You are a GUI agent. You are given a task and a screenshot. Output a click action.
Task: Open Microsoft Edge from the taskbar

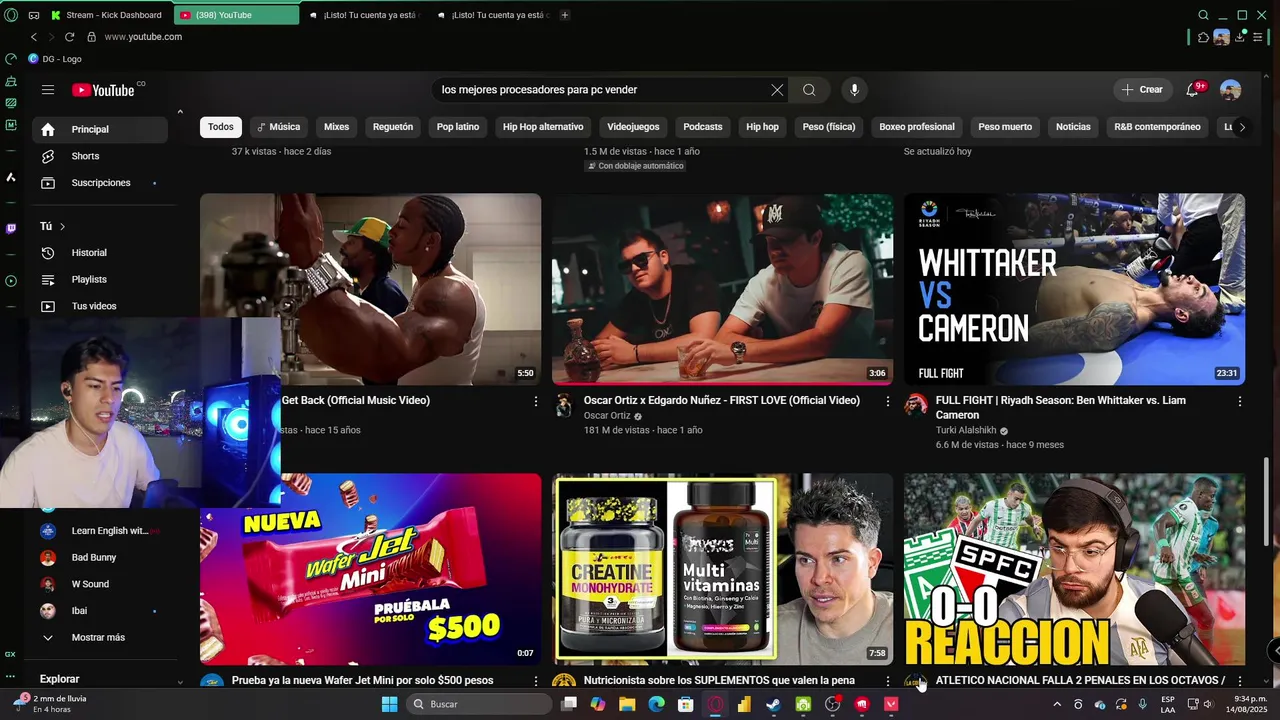(656, 704)
